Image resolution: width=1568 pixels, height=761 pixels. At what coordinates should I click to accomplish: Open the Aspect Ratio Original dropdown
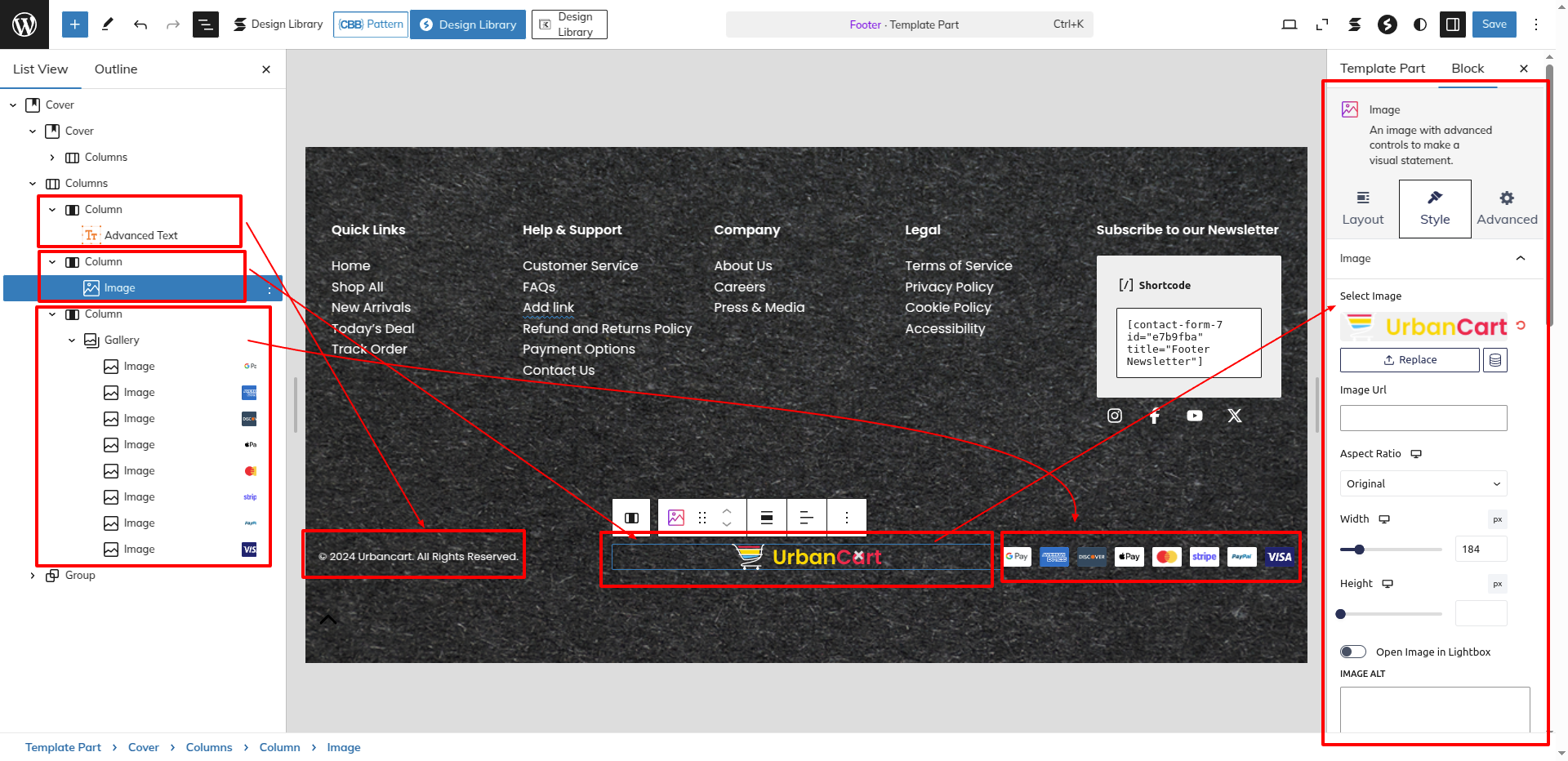pyautogui.click(x=1423, y=484)
